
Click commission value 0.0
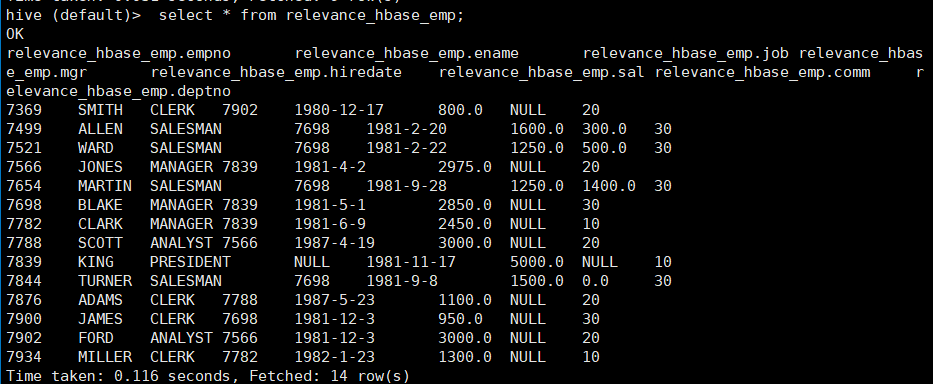tap(596, 280)
